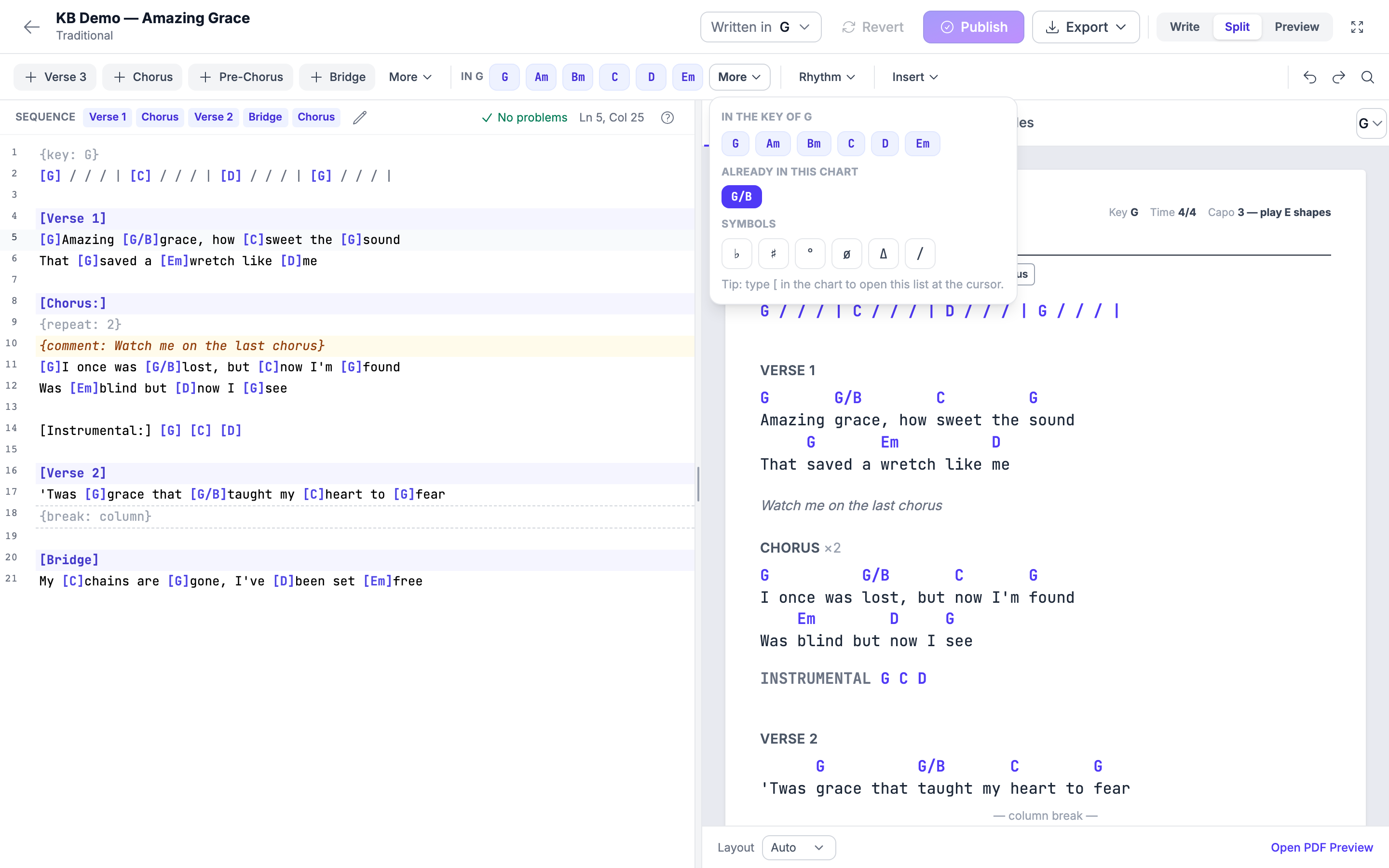The width and height of the screenshot is (1389, 868).
Task: Insert the diminished degree symbol
Action: [x=810, y=254]
